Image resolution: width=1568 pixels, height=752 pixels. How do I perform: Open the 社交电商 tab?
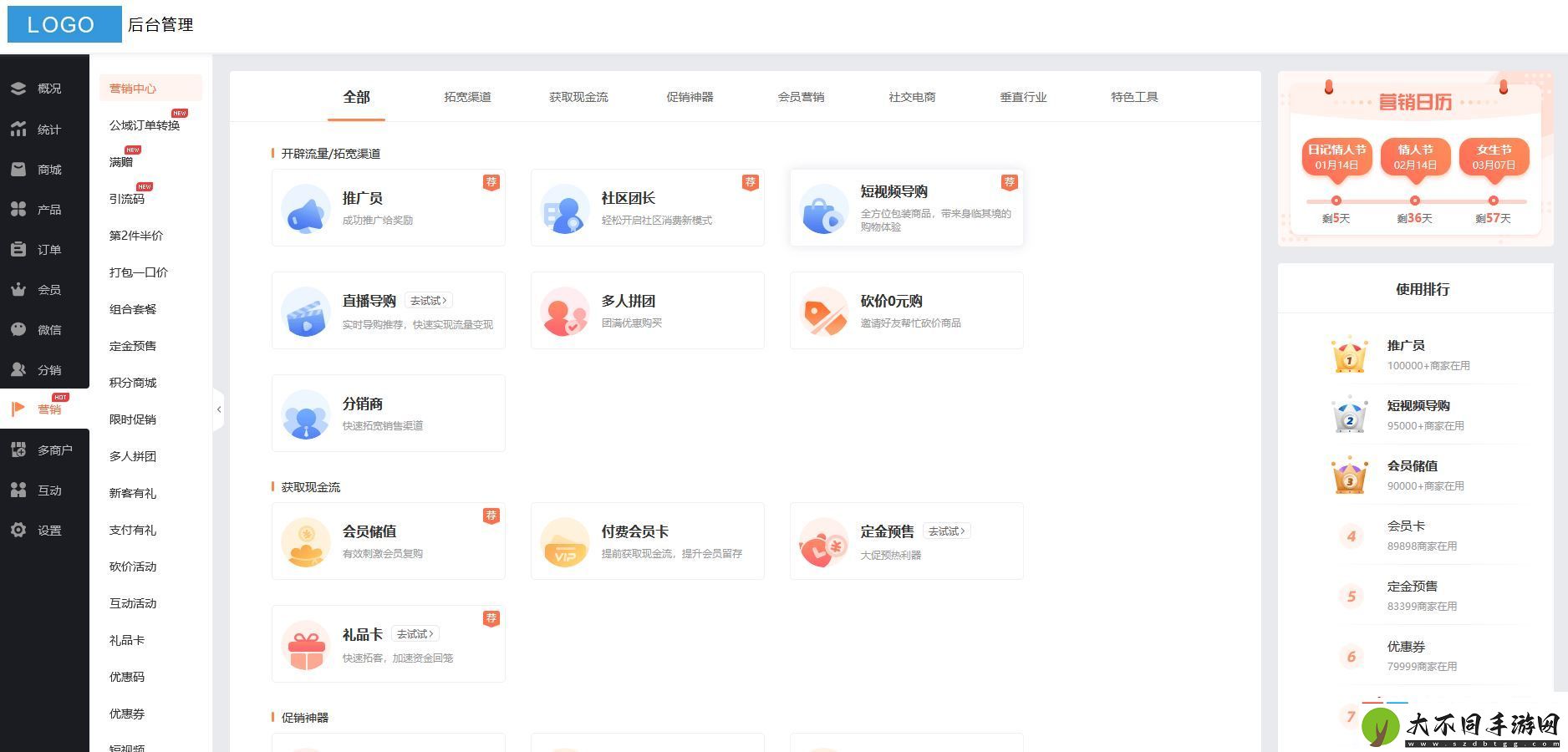pos(912,97)
